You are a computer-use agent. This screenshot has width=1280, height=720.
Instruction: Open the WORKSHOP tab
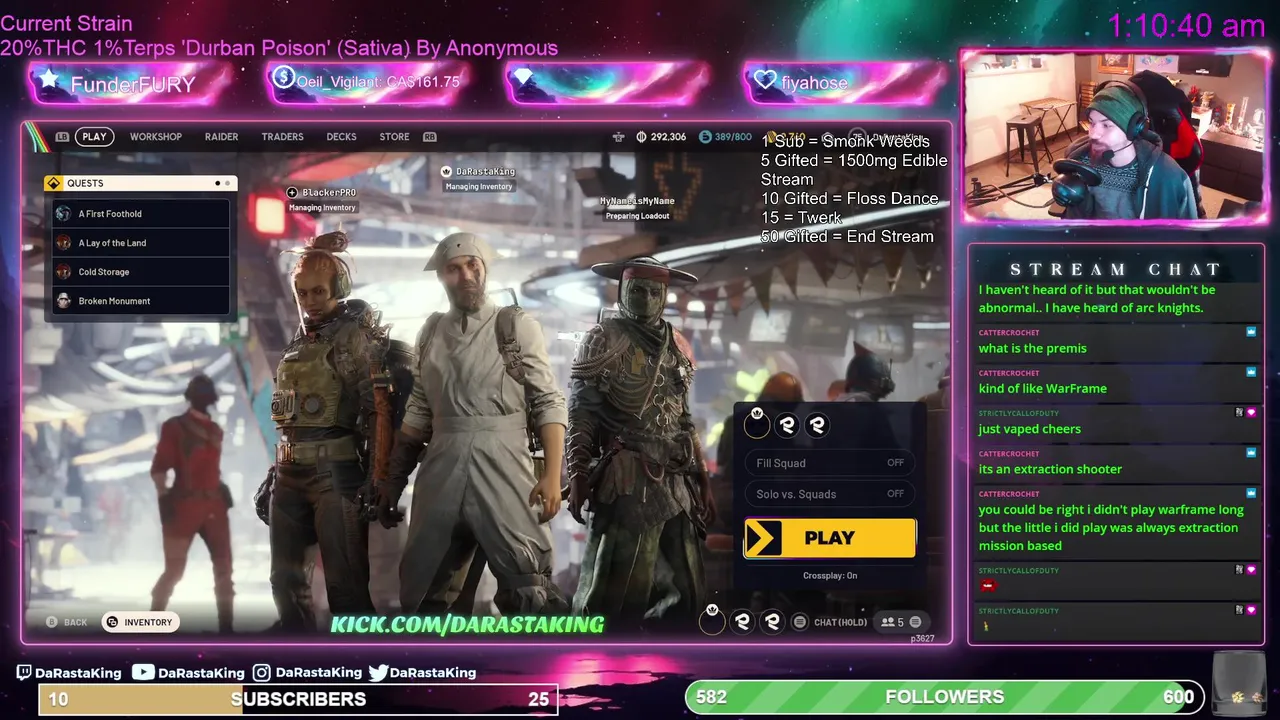coord(156,137)
